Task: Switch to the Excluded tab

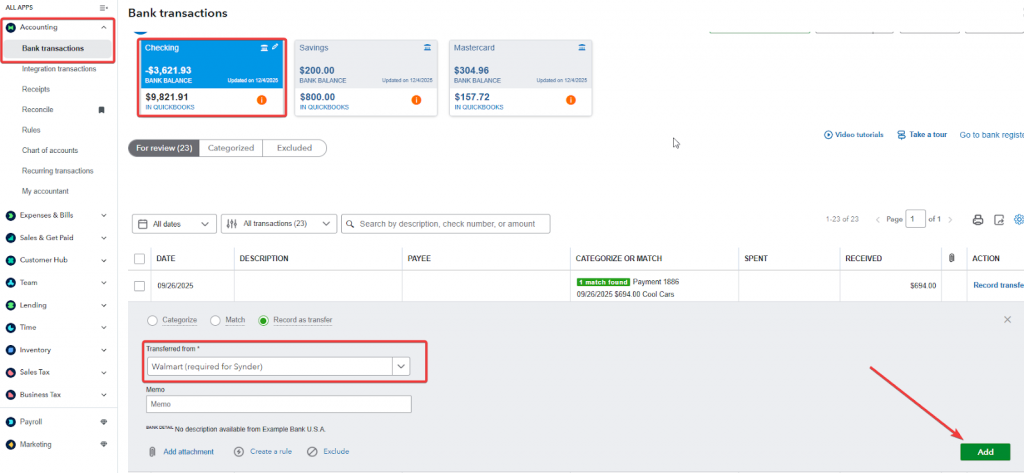Action: [x=294, y=148]
